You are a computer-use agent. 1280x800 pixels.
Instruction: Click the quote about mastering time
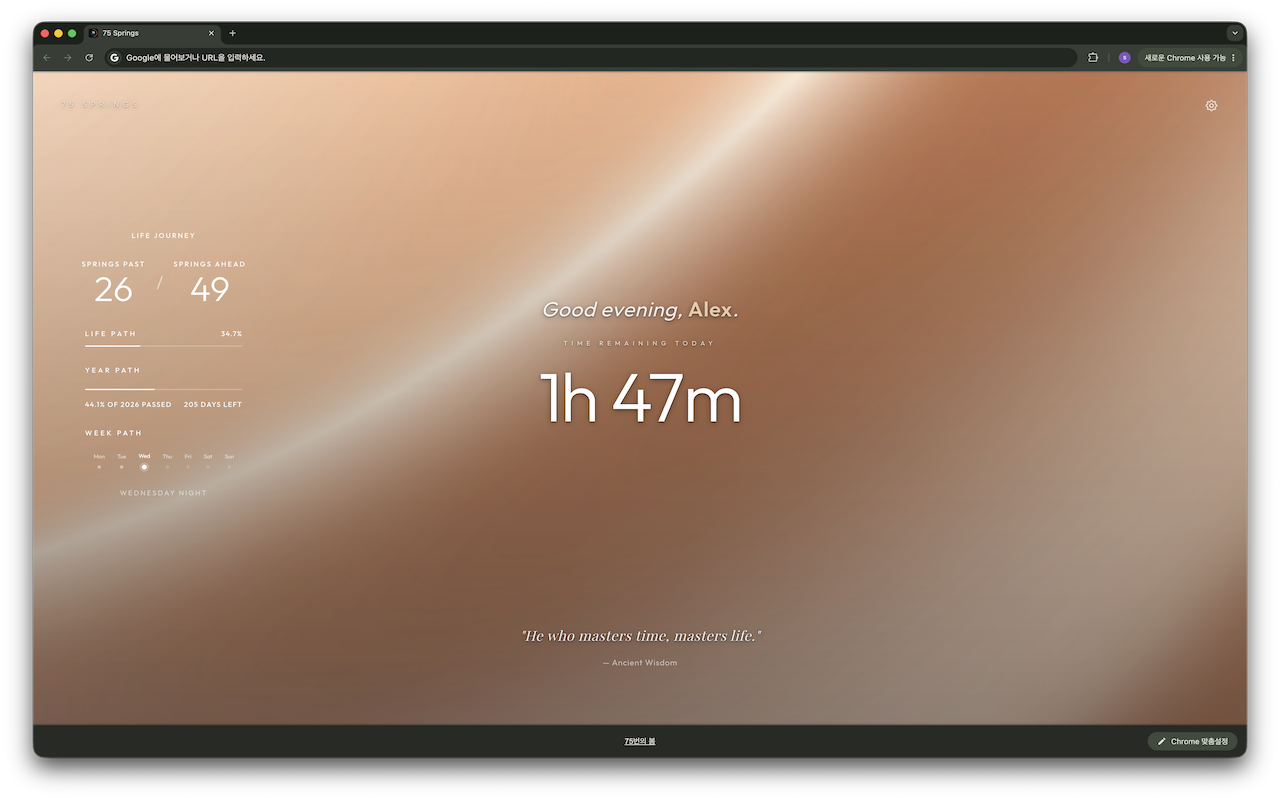(640, 636)
